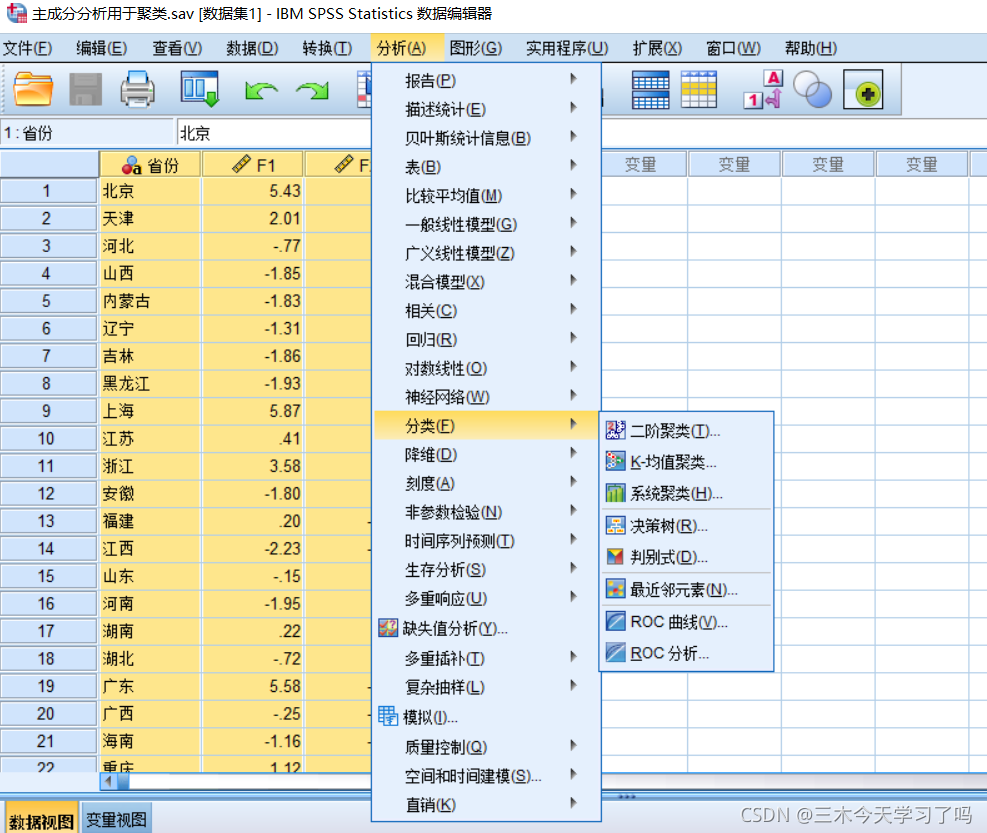Click the redo arrow icon

pyautogui.click(x=312, y=91)
